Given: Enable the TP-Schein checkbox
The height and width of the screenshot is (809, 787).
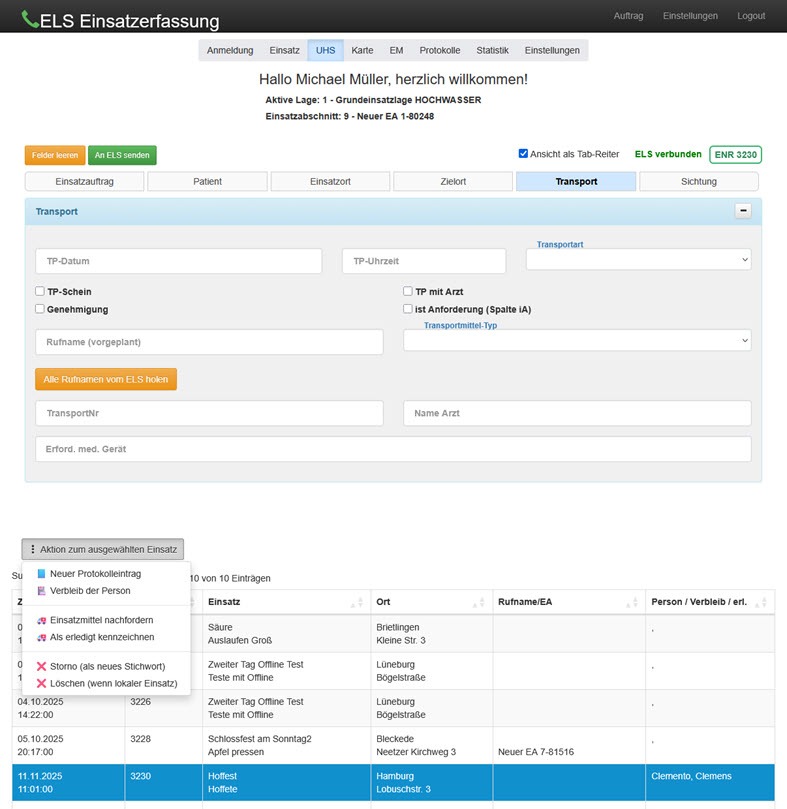Looking at the screenshot, I should 40,292.
